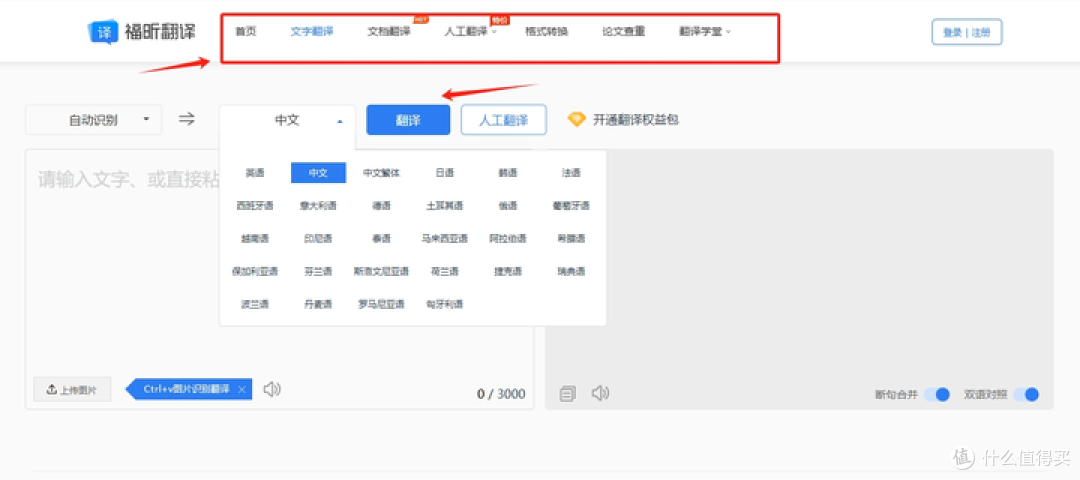Click the 注册 link
This screenshot has width=1080, height=480.
pyautogui.click(x=982, y=32)
